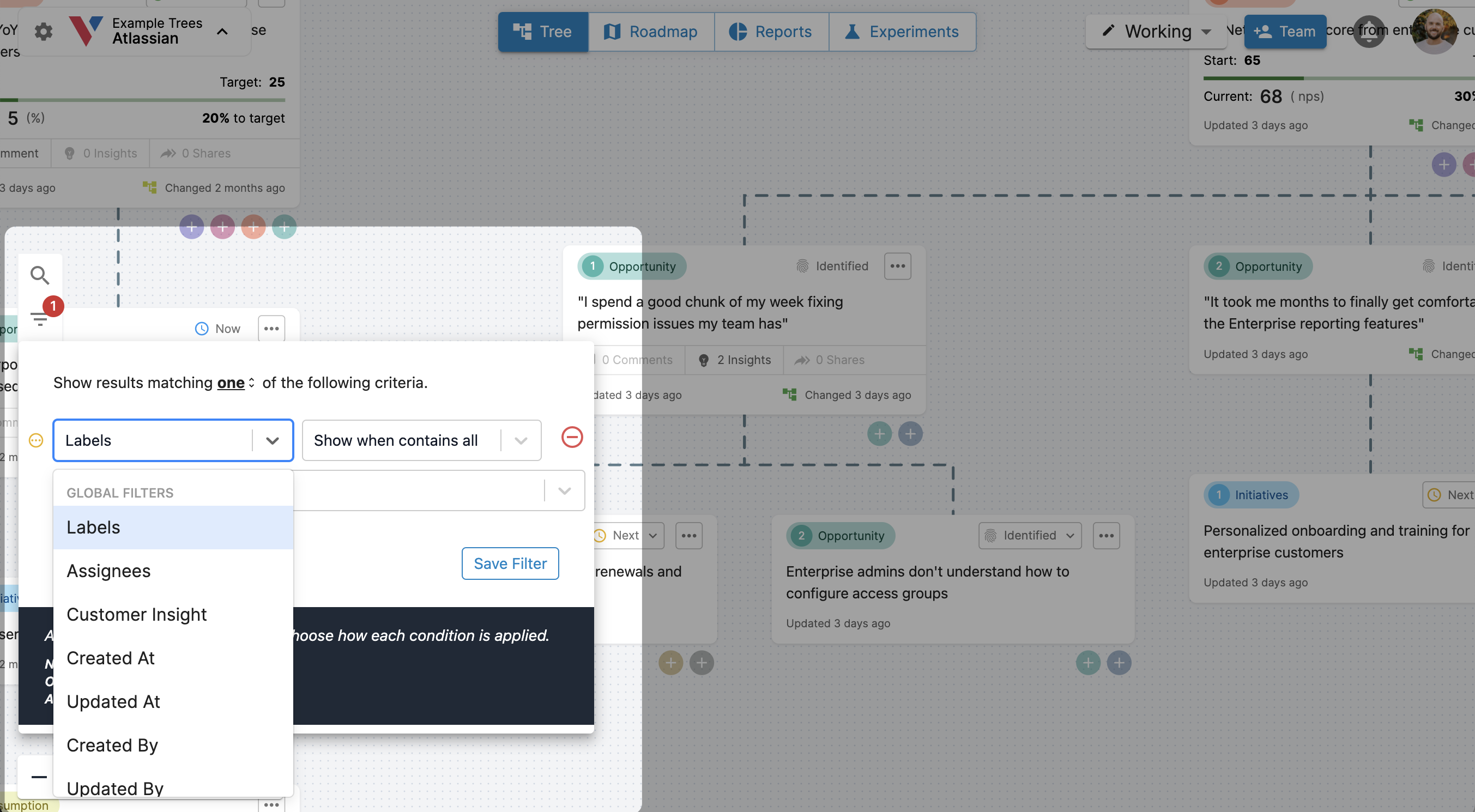Collapse the Example Trees Atlassian switcher
The image size is (1475, 812).
tap(222, 32)
